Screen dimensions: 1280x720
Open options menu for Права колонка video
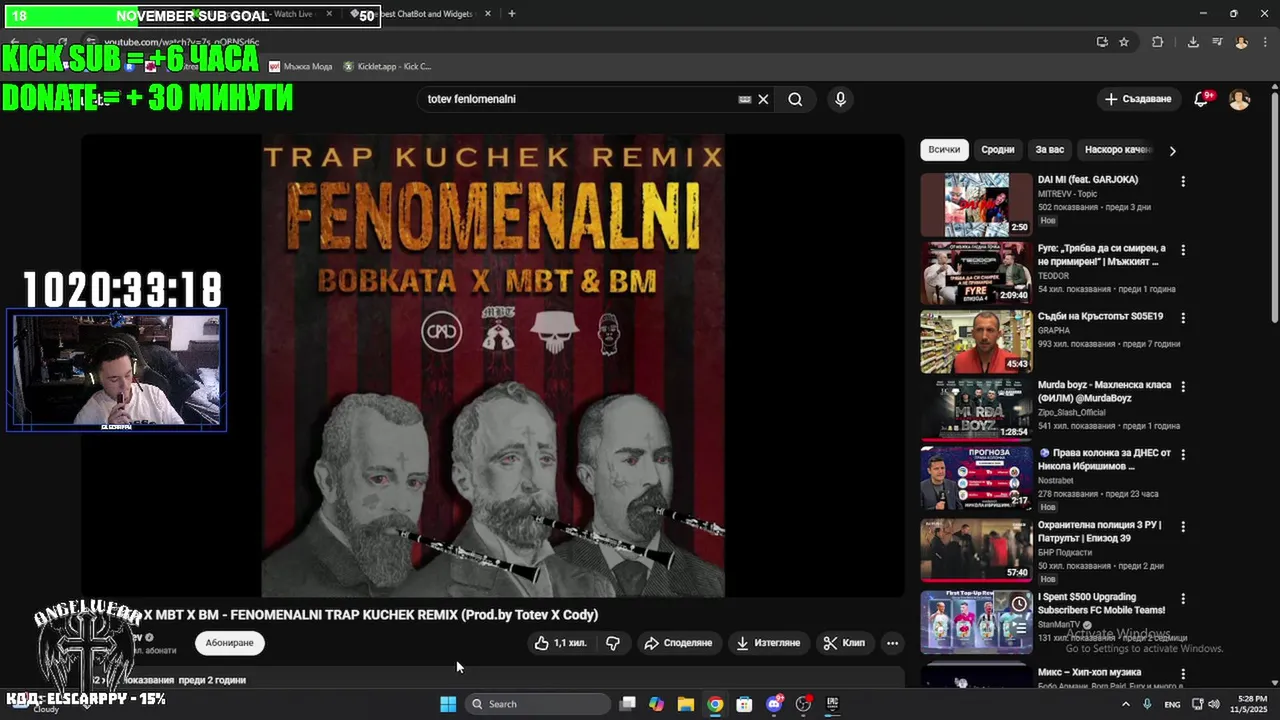point(1183,454)
